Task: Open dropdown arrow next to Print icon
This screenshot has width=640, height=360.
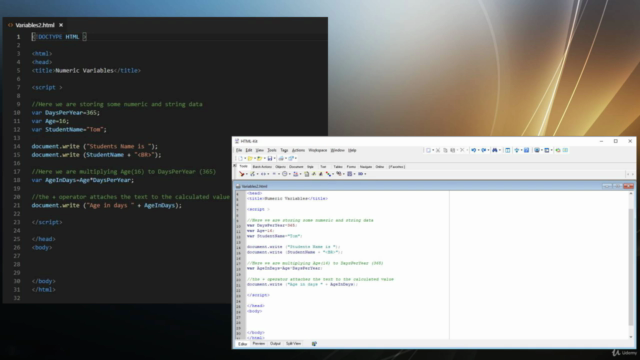Action: tap(286, 158)
